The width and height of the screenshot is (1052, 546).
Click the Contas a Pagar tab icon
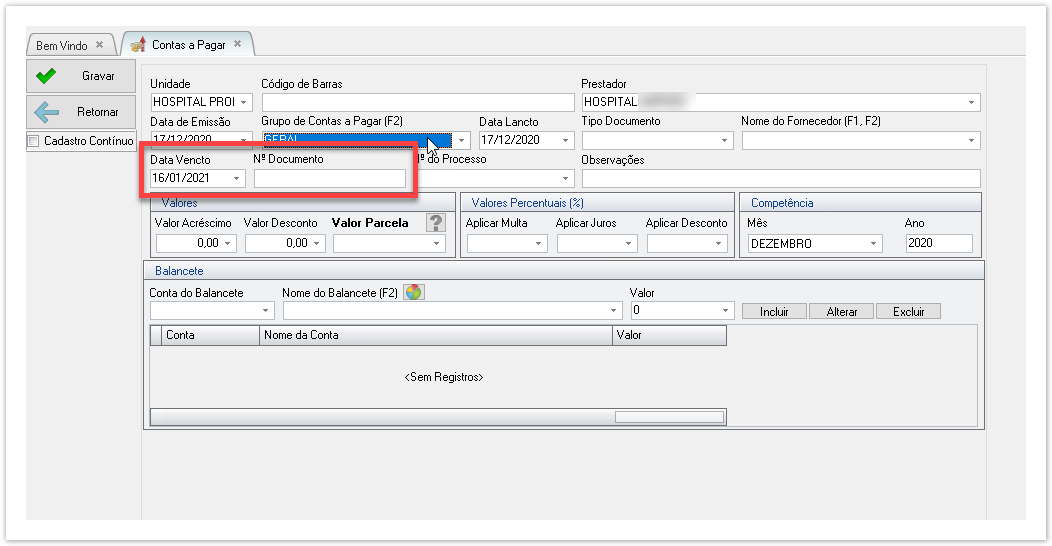point(138,45)
